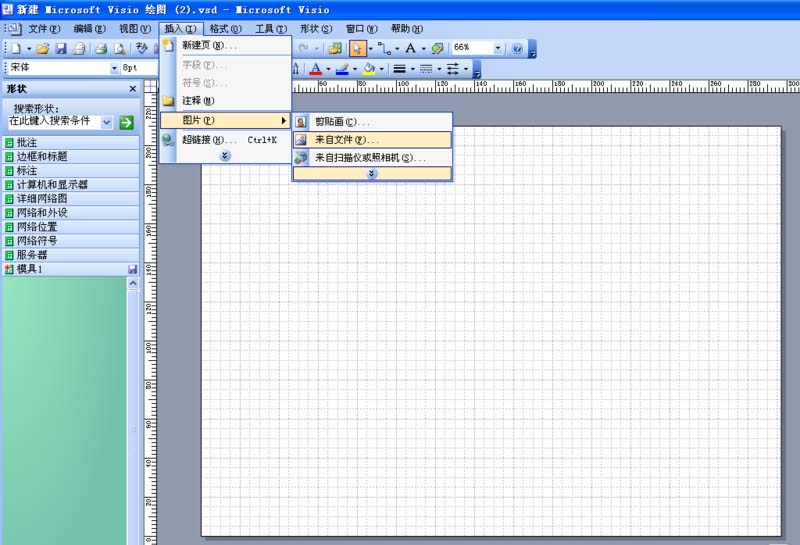The width and height of the screenshot is (800, 545).
Task: Click the Print Preview icon
Action: 119,48
